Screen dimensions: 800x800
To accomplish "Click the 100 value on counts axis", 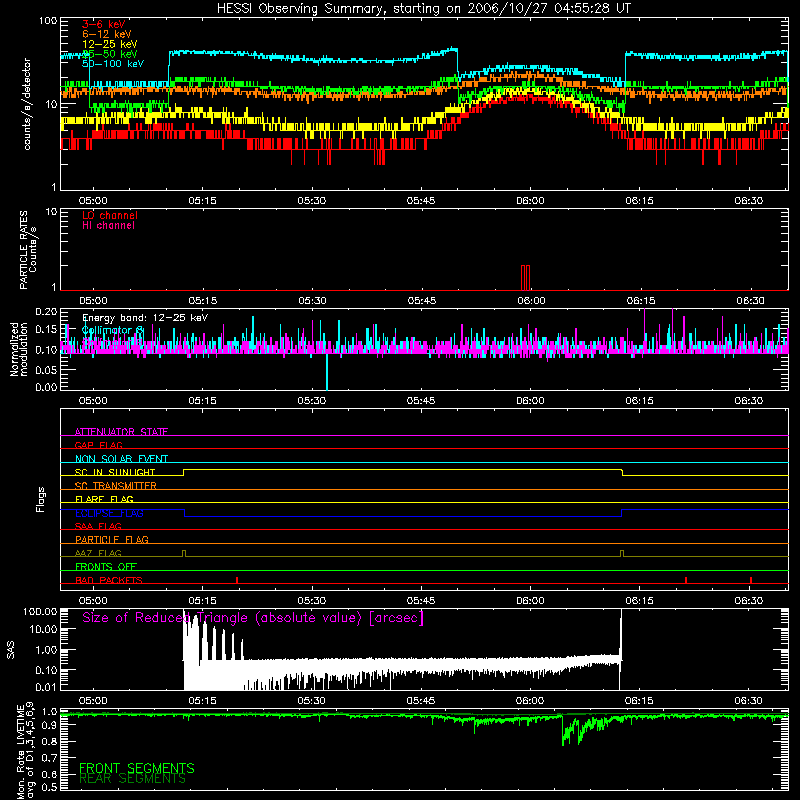I will (47, 21).
